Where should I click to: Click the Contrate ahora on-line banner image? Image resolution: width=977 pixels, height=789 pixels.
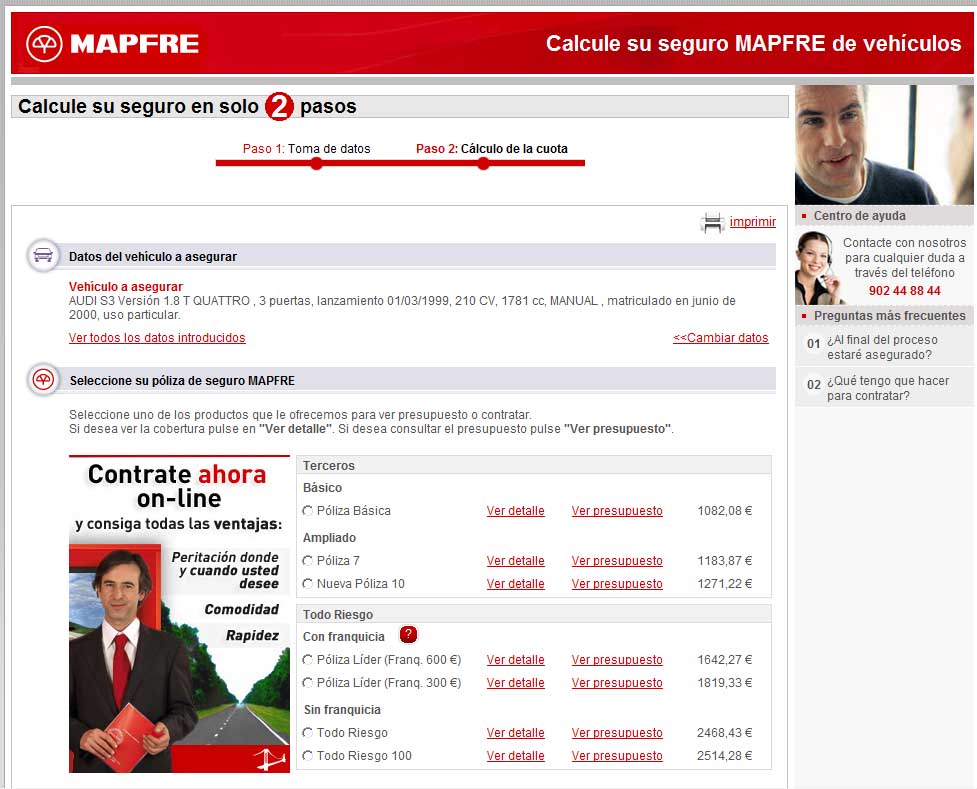(179, 614)
